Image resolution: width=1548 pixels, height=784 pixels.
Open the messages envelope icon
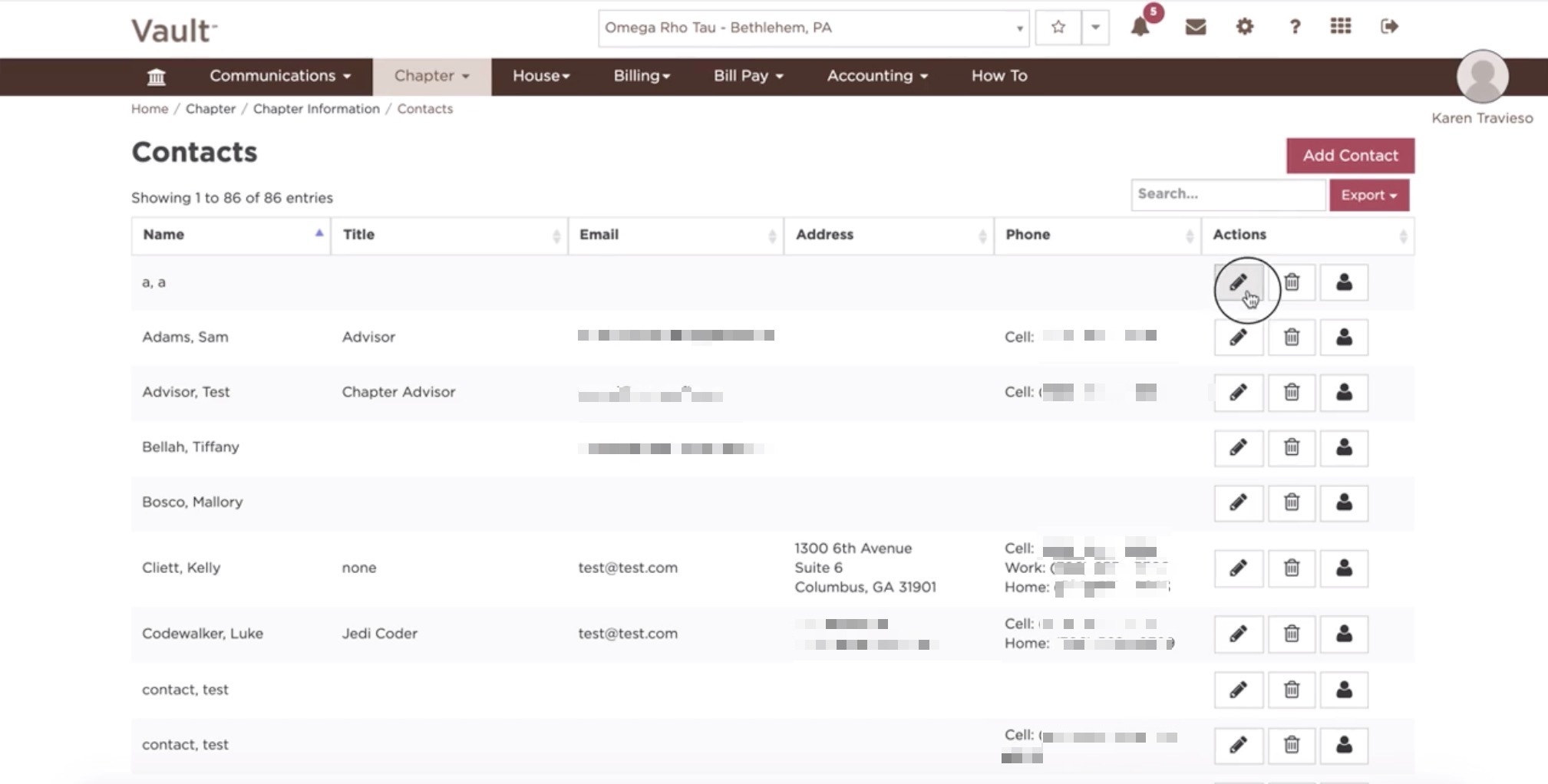tap(1195, 28)
